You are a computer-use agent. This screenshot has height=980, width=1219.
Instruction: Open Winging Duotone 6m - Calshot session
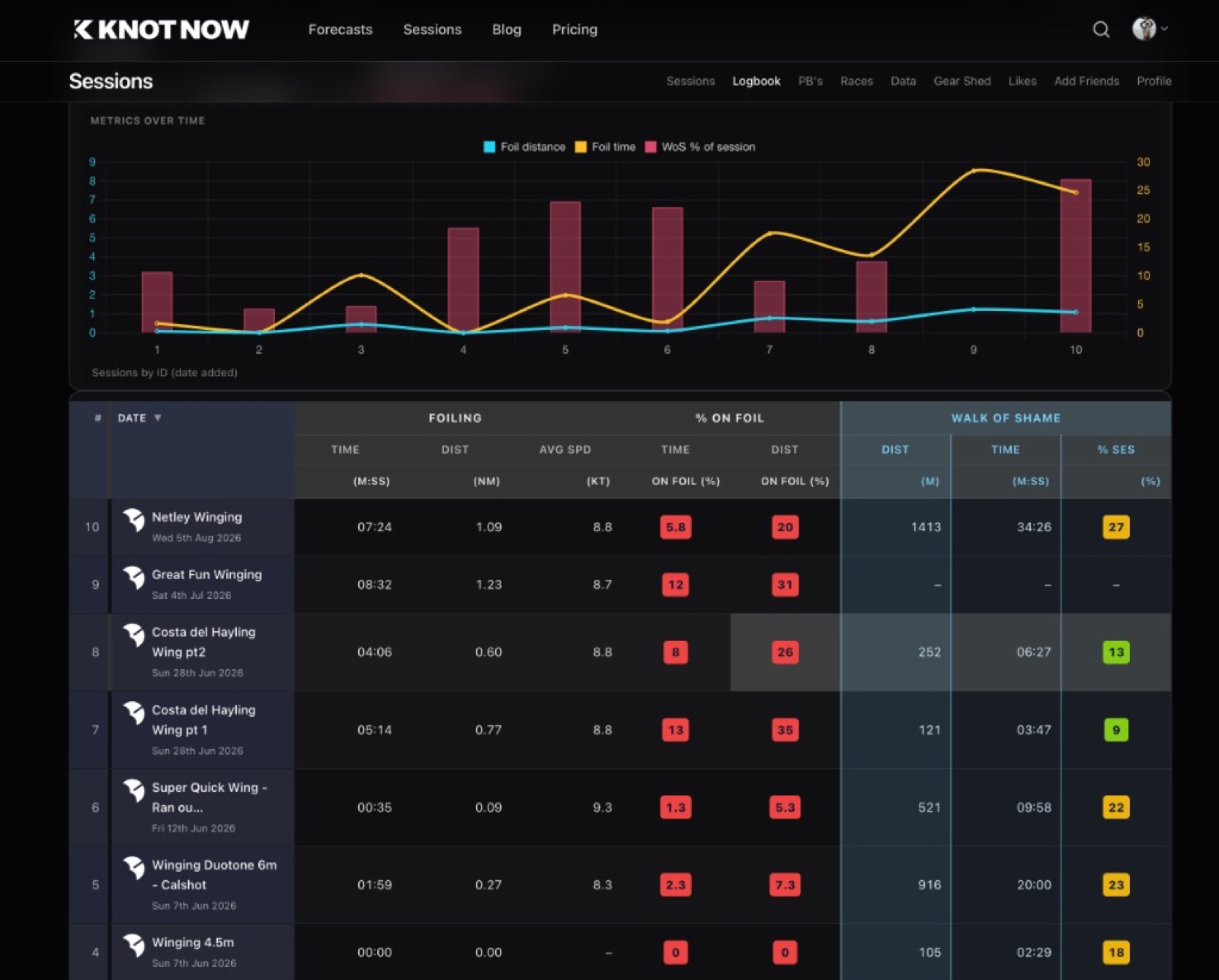tap(214, 875)
